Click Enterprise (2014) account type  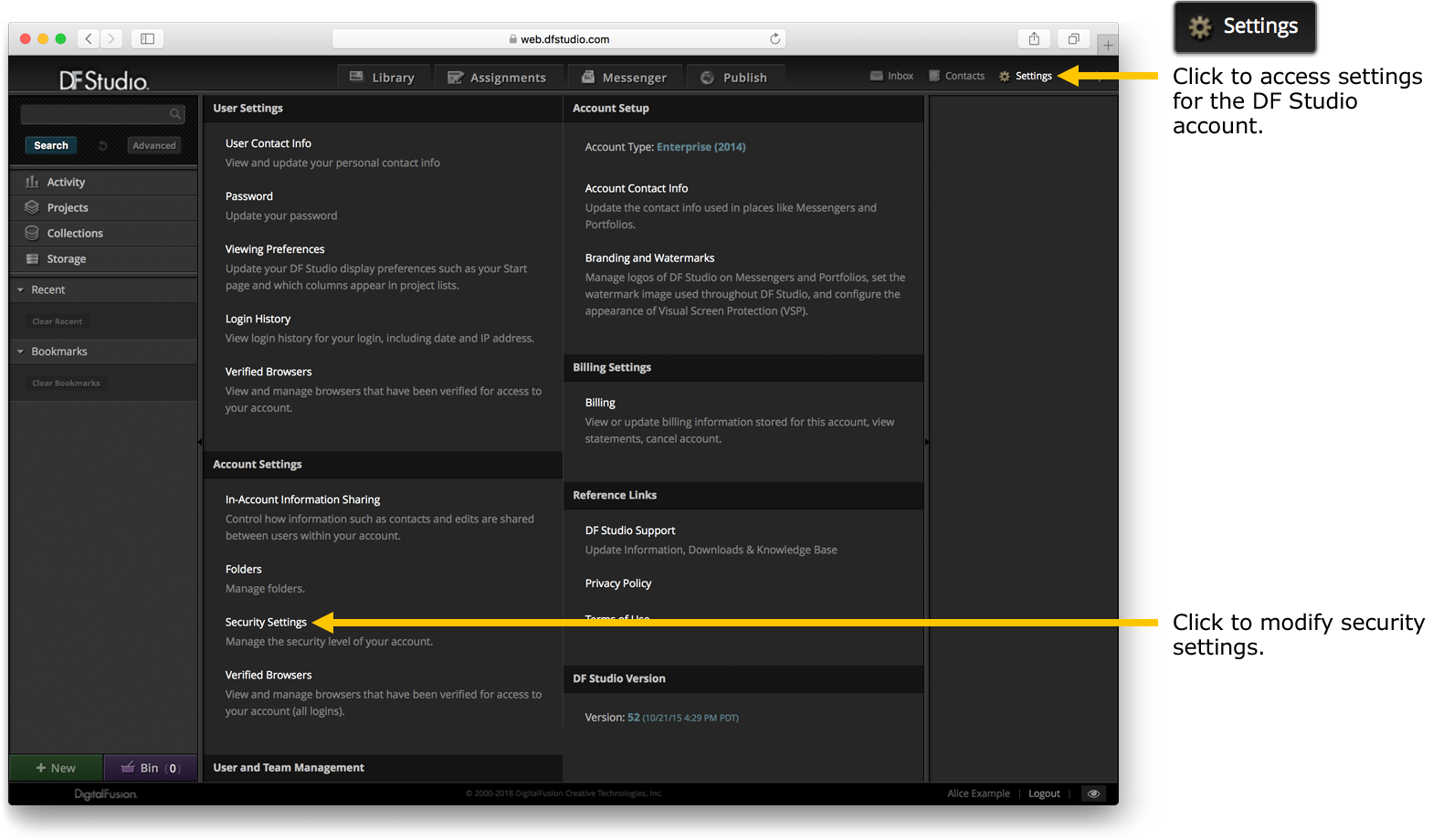pos(701,147)
